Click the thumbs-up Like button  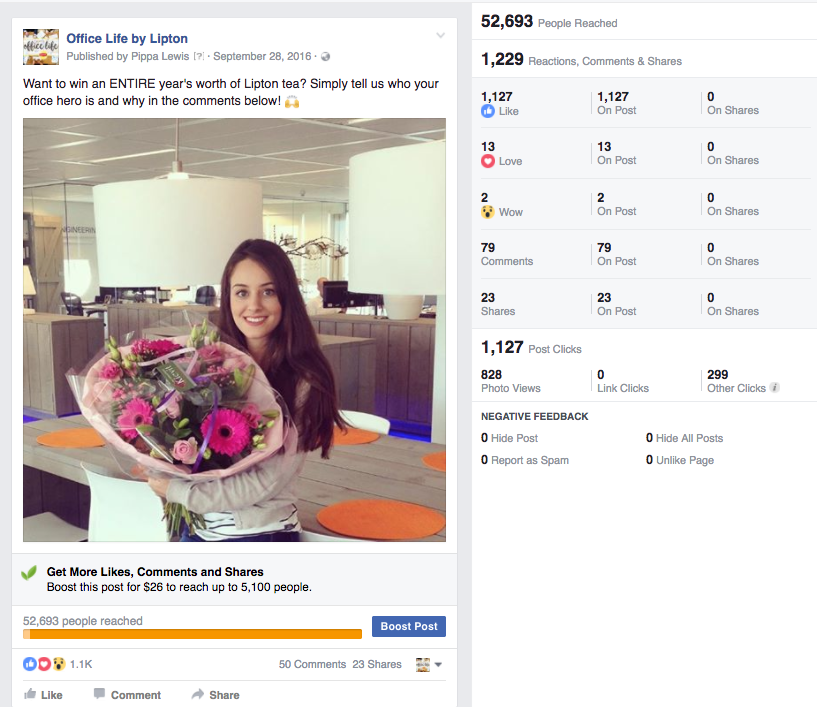coord(43,694)
